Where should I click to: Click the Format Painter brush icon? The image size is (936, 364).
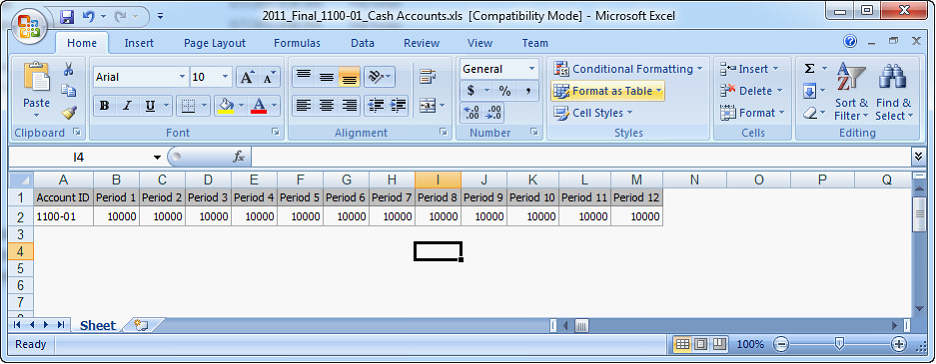pyautogui.click(x=69, y=112)
